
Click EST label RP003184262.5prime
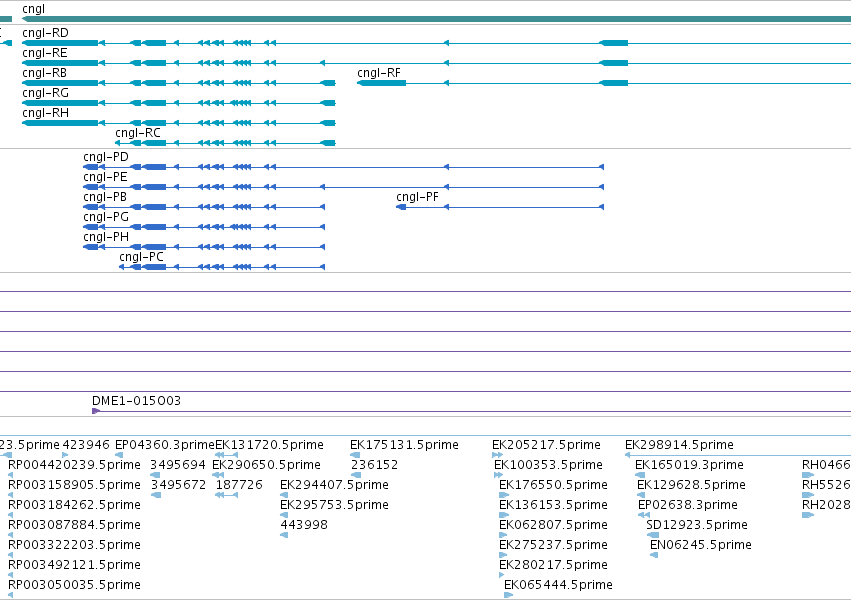click(x=74, y=506)
